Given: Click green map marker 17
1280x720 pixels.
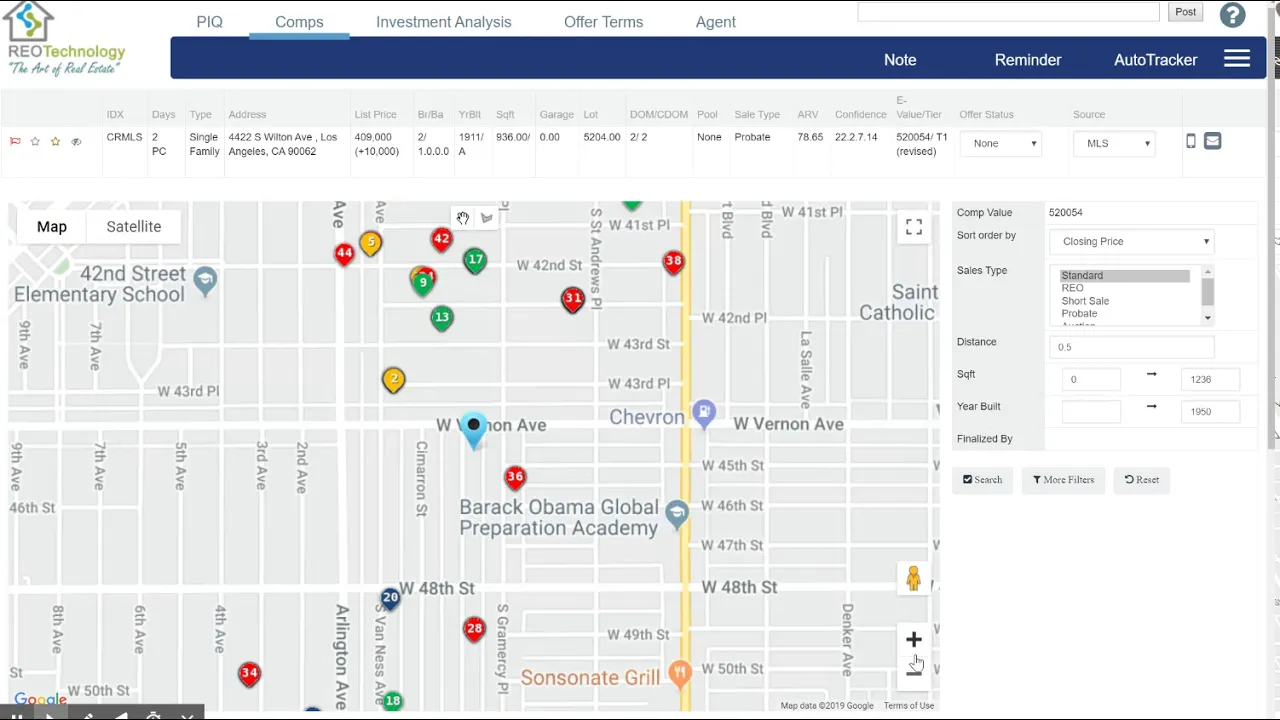Looking at the screenshot, I should 475,261.
